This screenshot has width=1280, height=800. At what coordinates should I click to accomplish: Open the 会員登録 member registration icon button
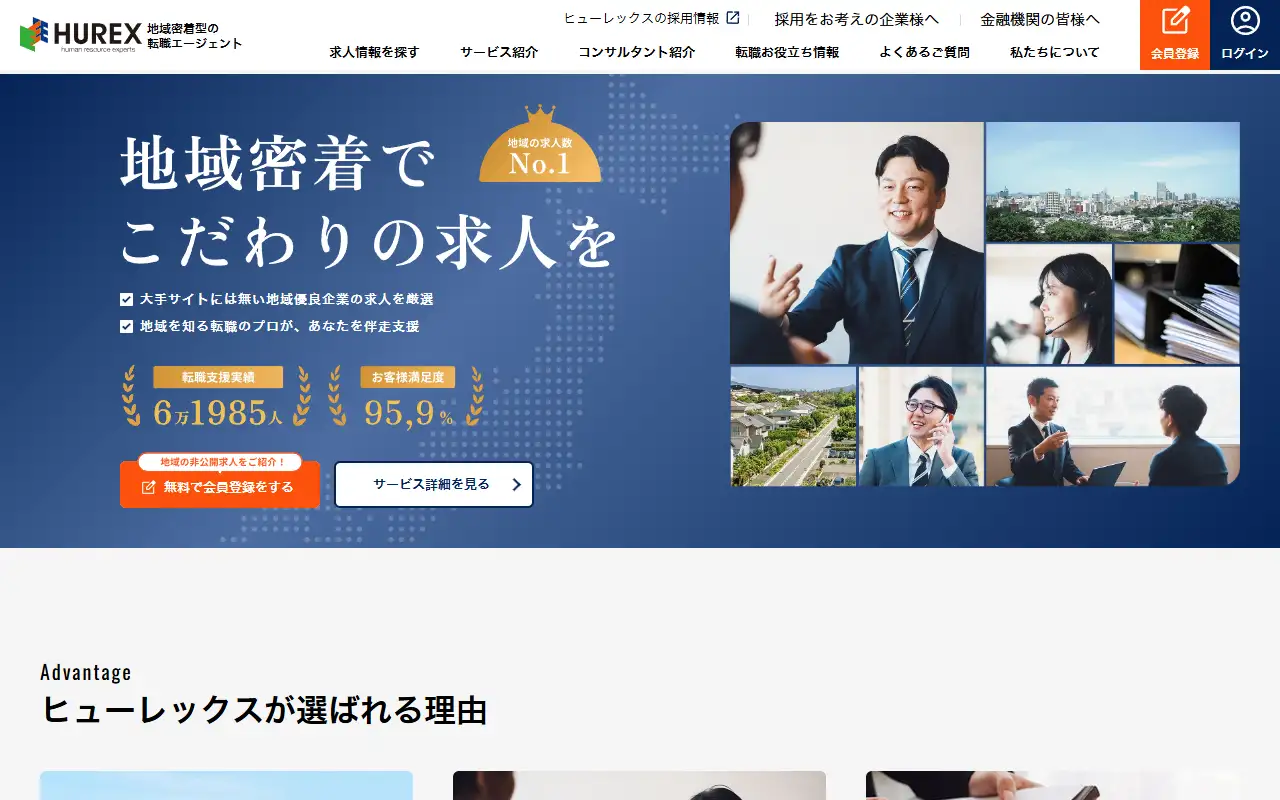(1175, 35)
